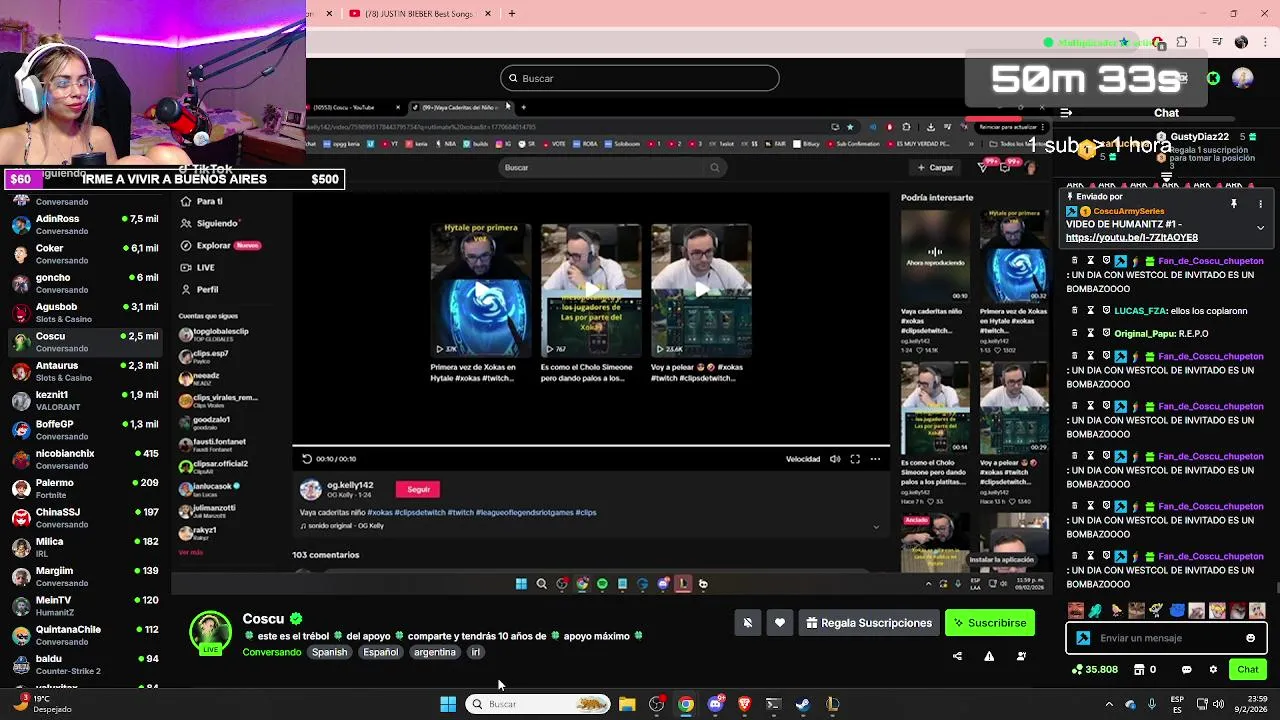Focus the top Kick Buscar search bar

639,78
